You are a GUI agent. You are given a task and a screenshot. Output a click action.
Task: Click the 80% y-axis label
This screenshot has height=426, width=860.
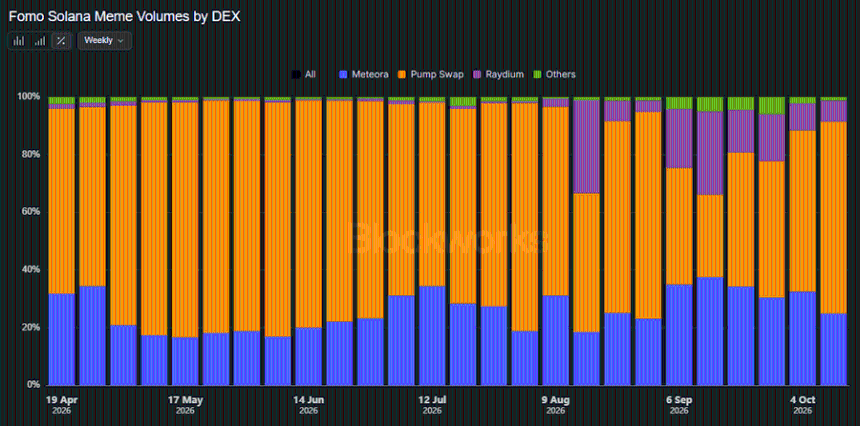31,154
